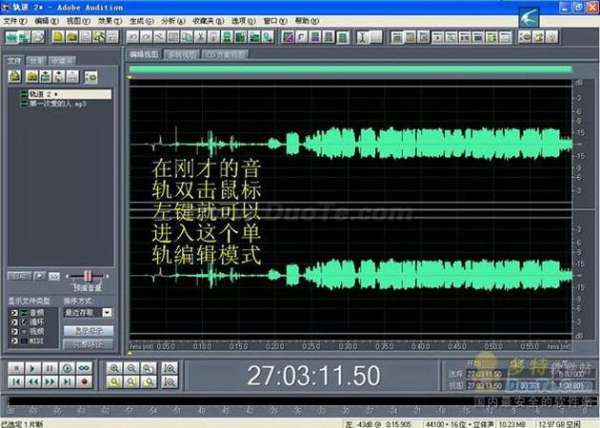
Task: Switch to the 编辑视图 tab
Action: coord(144,54)
